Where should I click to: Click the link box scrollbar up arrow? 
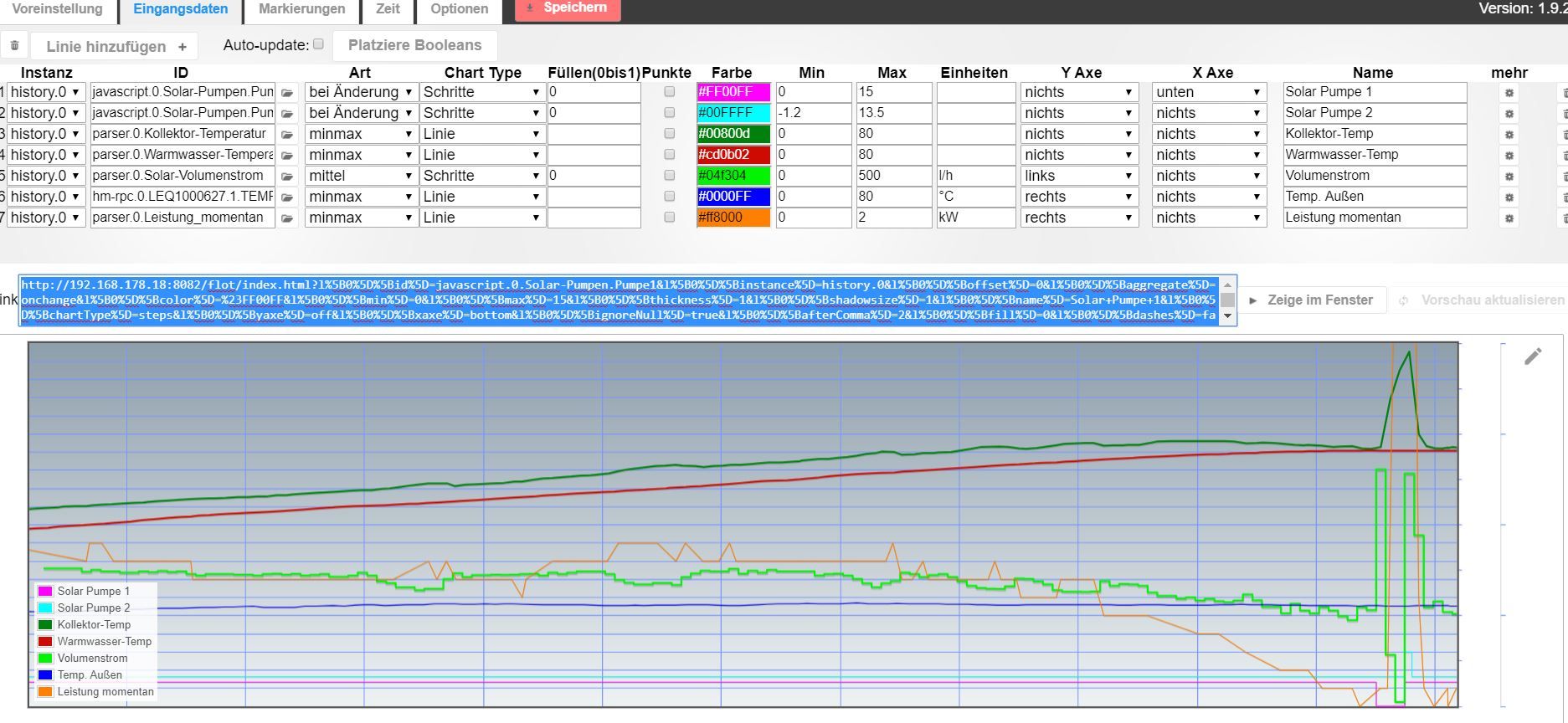coord(1228,285)
